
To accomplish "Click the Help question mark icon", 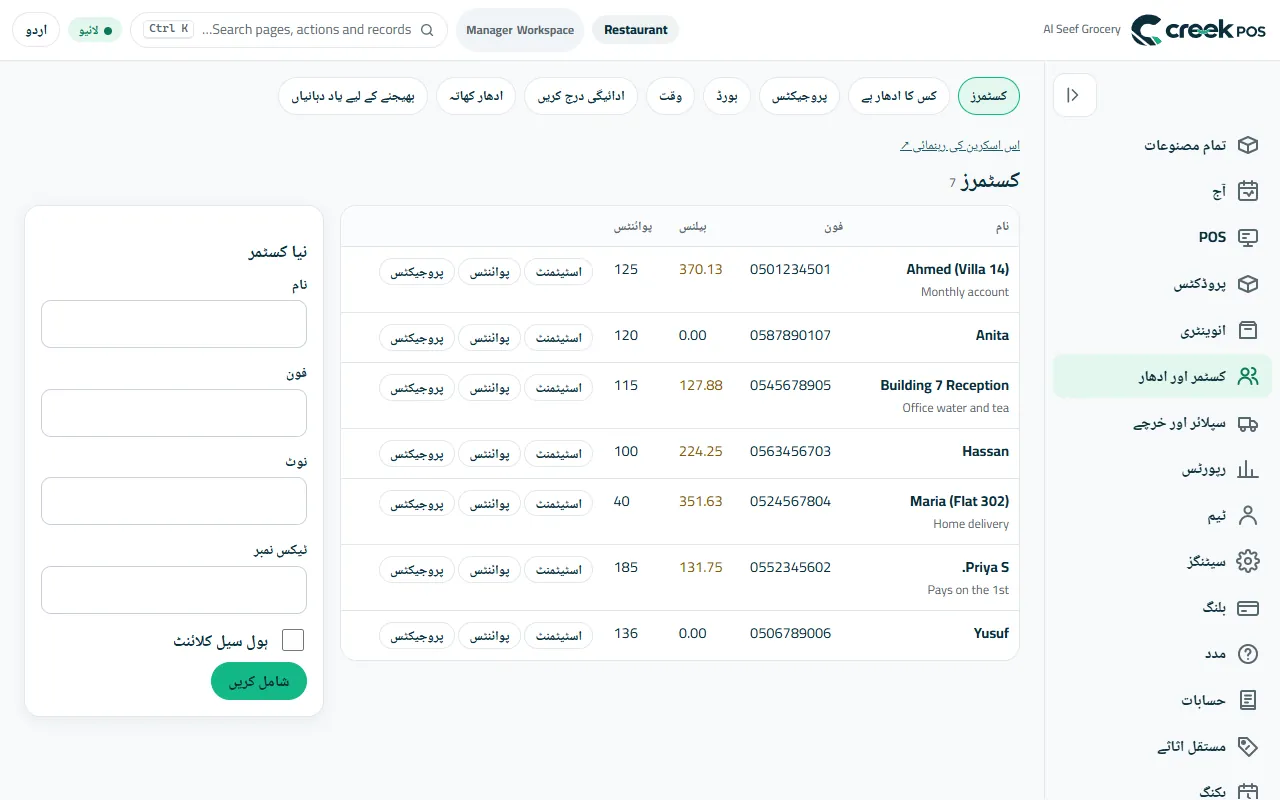I will pyautogui.click(x=1247, y=654).
